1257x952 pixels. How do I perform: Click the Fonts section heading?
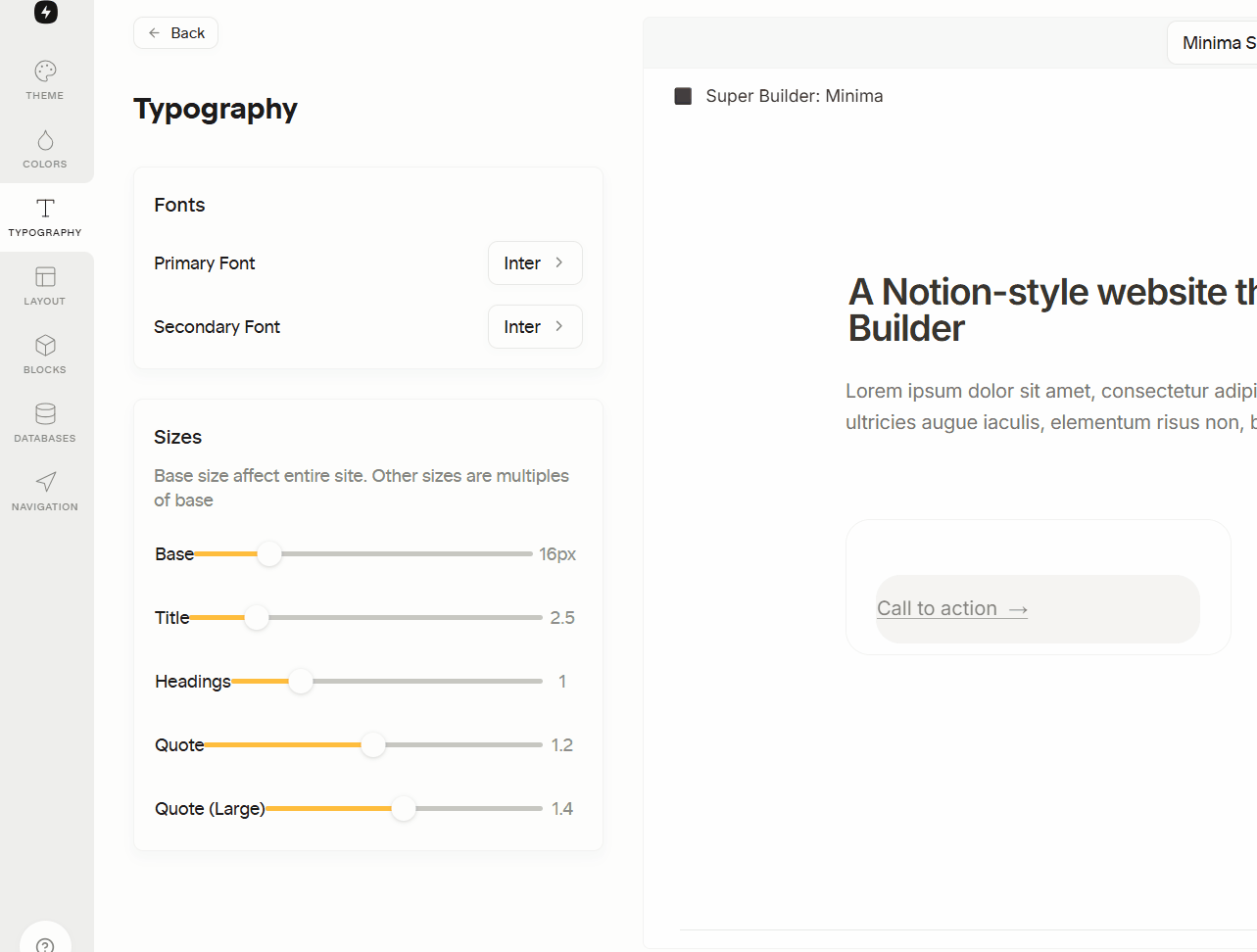pyautogui.click(x=179, y=205)
